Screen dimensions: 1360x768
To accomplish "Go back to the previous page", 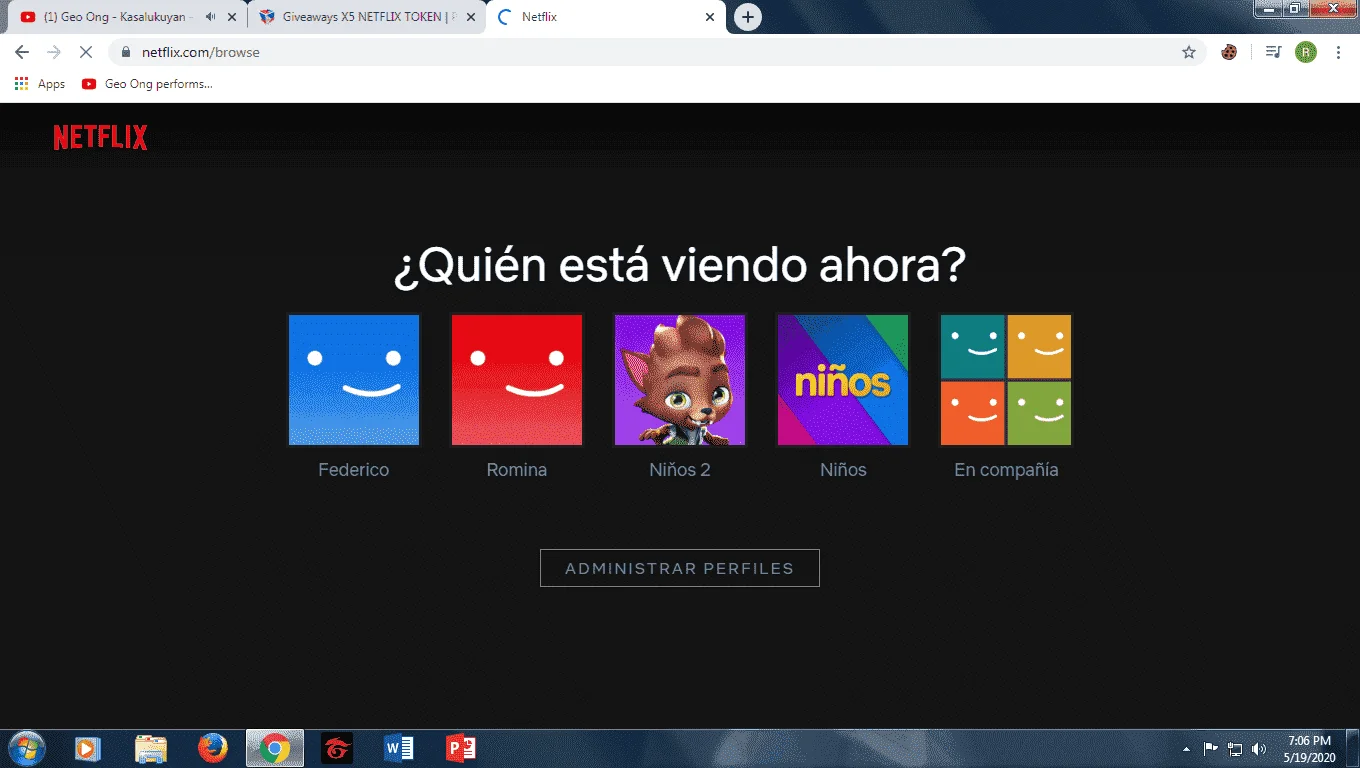I will [x=22, y=52].
